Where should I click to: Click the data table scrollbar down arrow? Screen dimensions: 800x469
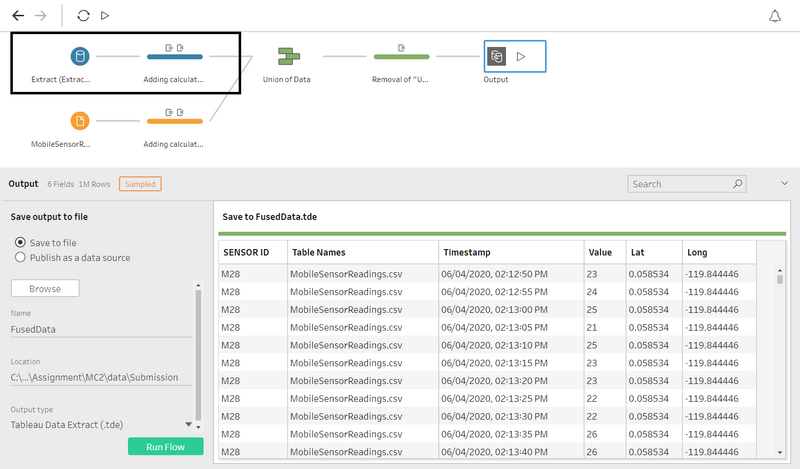(780, 452)
